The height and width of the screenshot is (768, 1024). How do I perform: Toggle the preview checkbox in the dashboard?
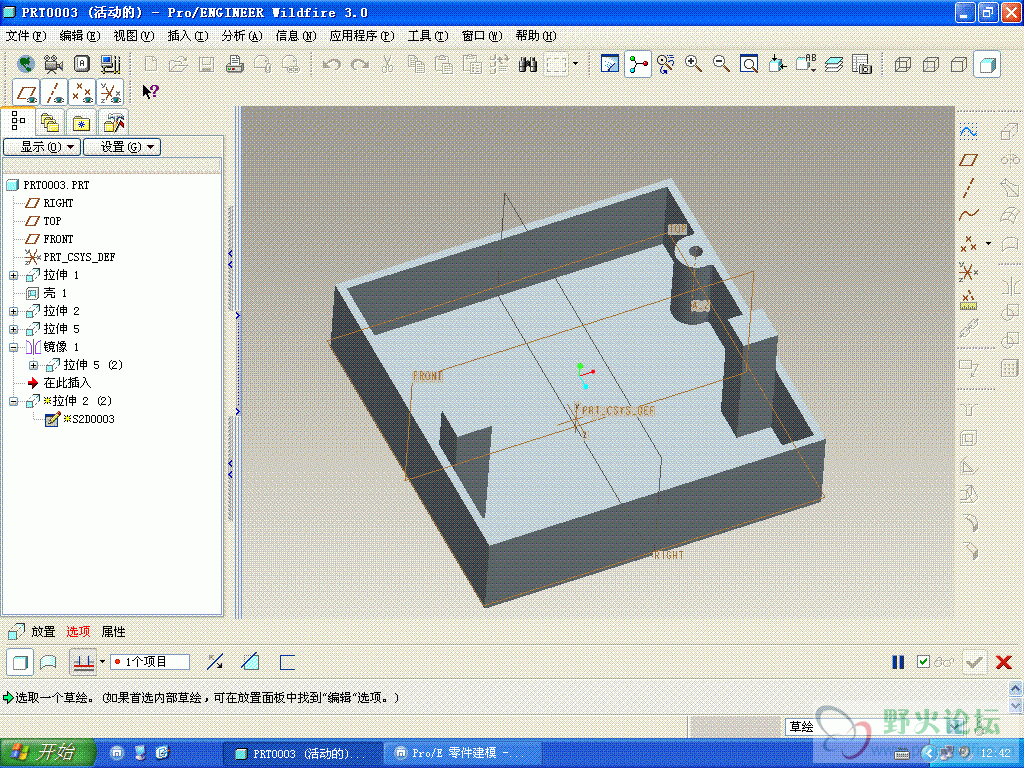coord(923,662)
